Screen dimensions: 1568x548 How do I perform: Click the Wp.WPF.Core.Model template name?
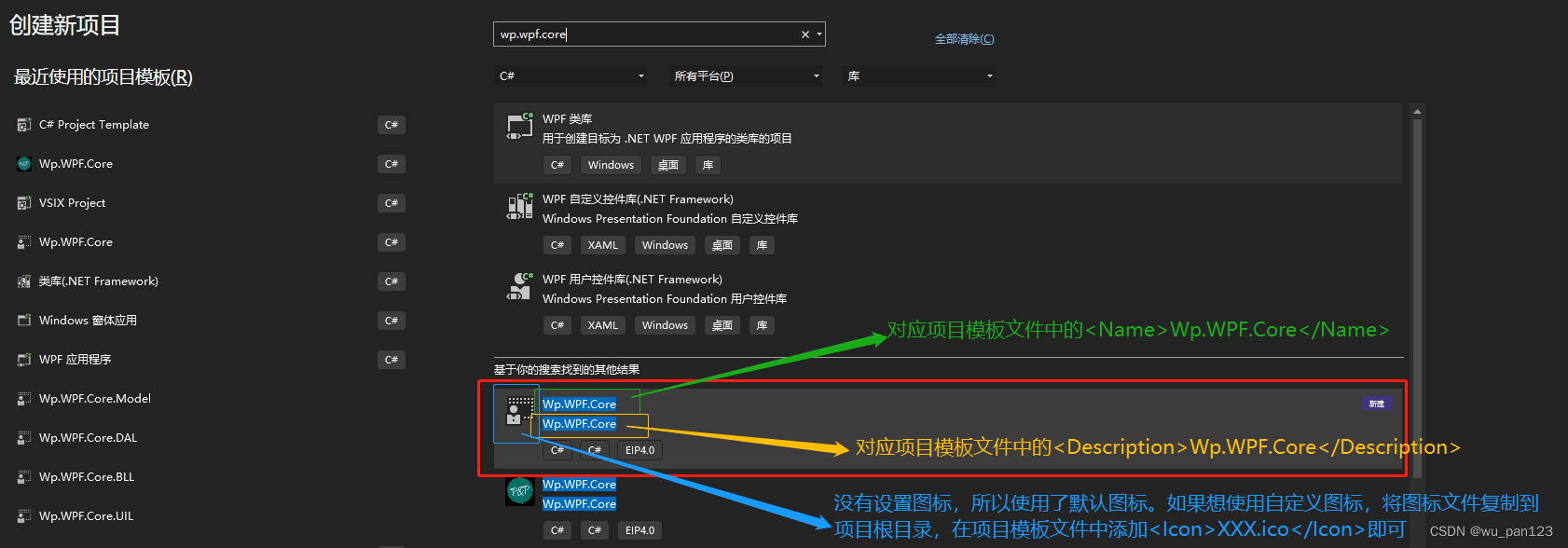tap(95, 399)
